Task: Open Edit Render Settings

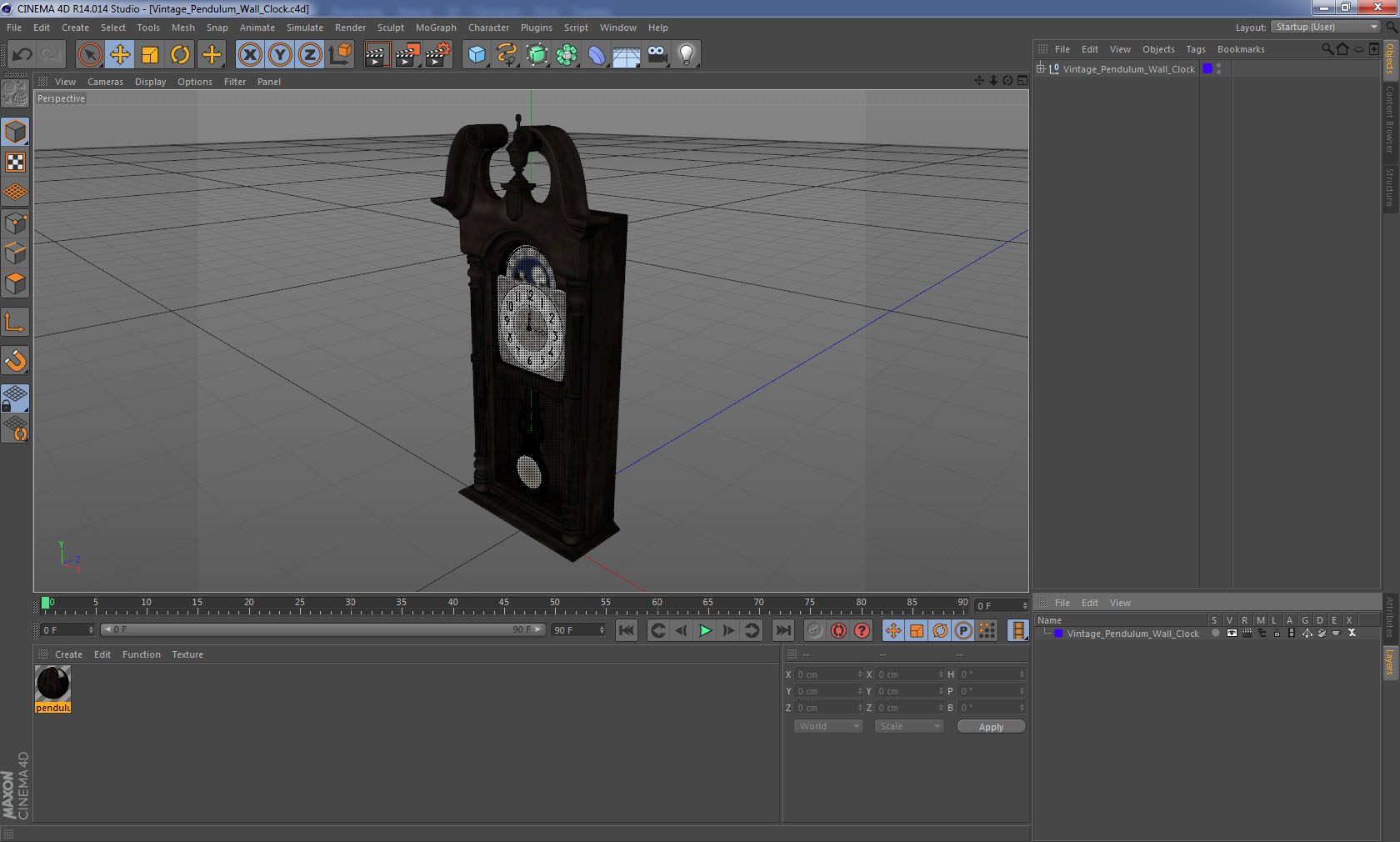Action: click(437, 55)
